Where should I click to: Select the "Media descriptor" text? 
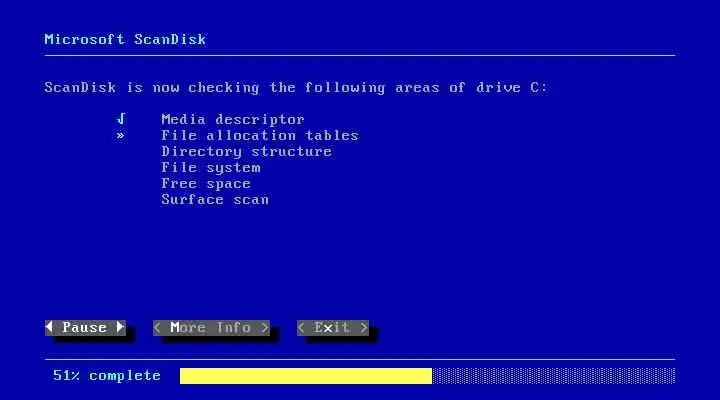click(233, 119)
